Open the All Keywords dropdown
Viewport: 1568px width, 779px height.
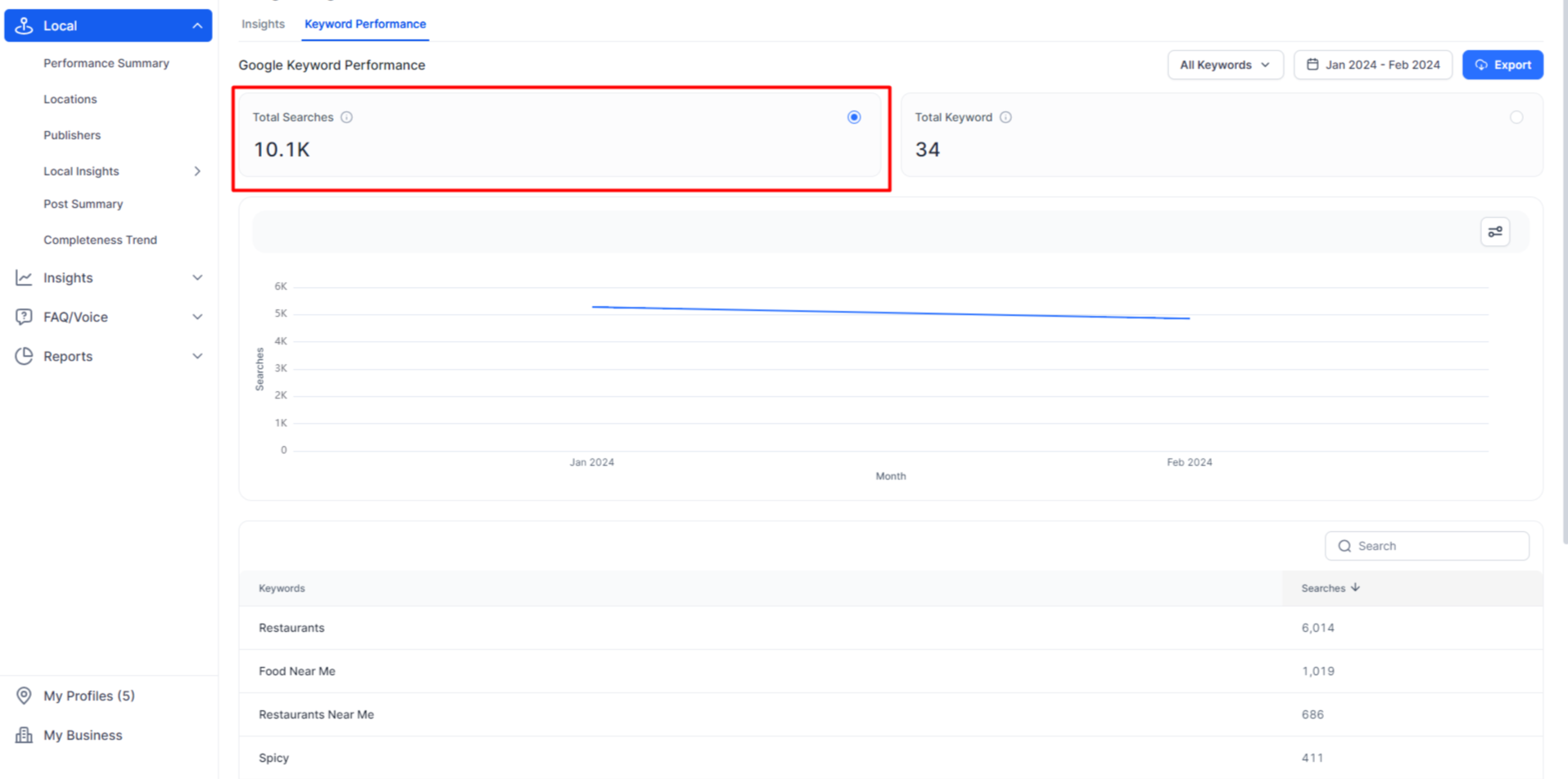(1225, 65)
